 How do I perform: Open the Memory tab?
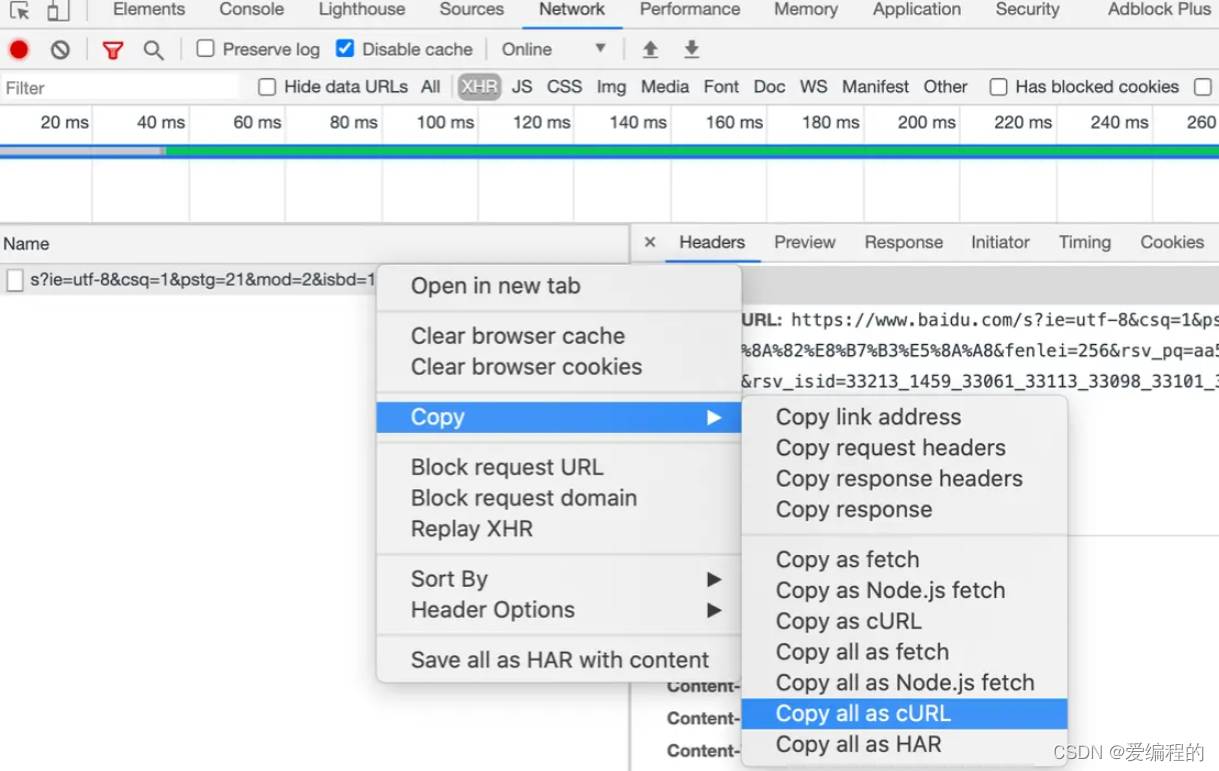tap(806, 10)
